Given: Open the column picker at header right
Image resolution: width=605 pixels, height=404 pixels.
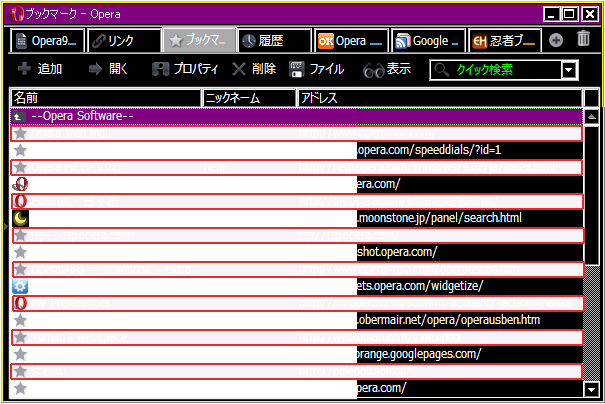Looking at the screenshot, I should 591,98.
